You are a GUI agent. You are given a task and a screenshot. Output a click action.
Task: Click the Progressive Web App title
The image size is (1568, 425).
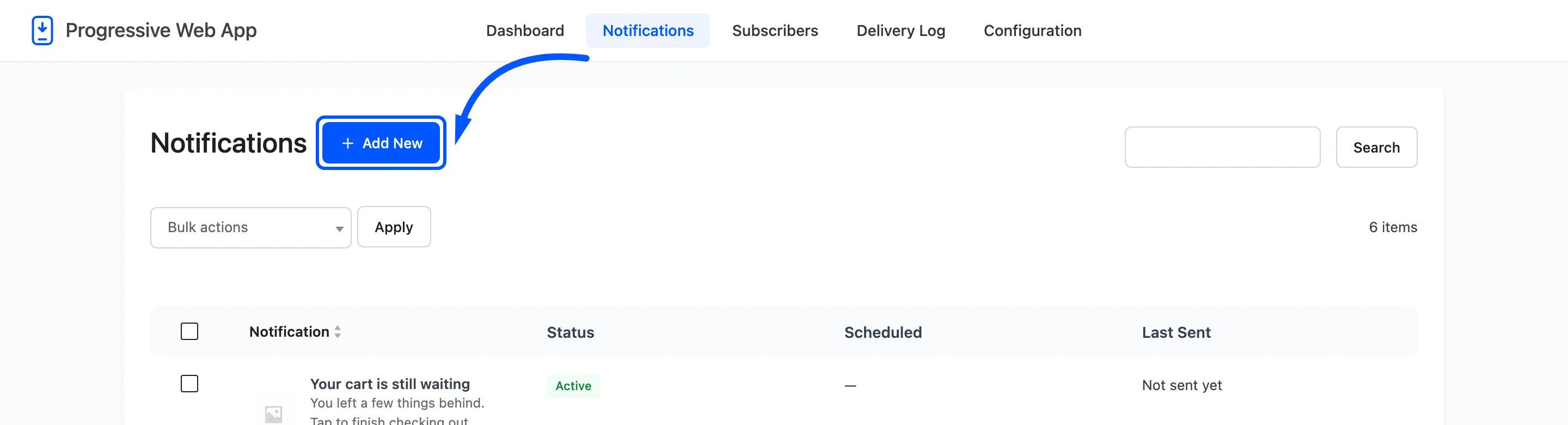click(x=161, y=31)
